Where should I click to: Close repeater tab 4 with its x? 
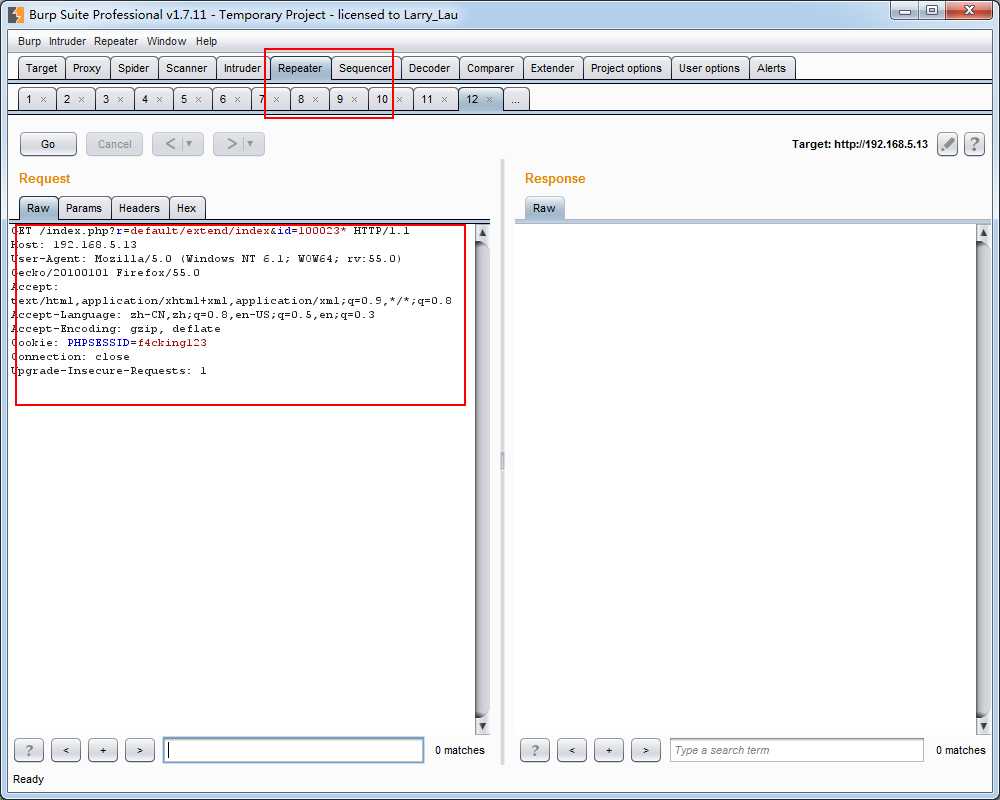pyautogui.click(x=159, y=100)
